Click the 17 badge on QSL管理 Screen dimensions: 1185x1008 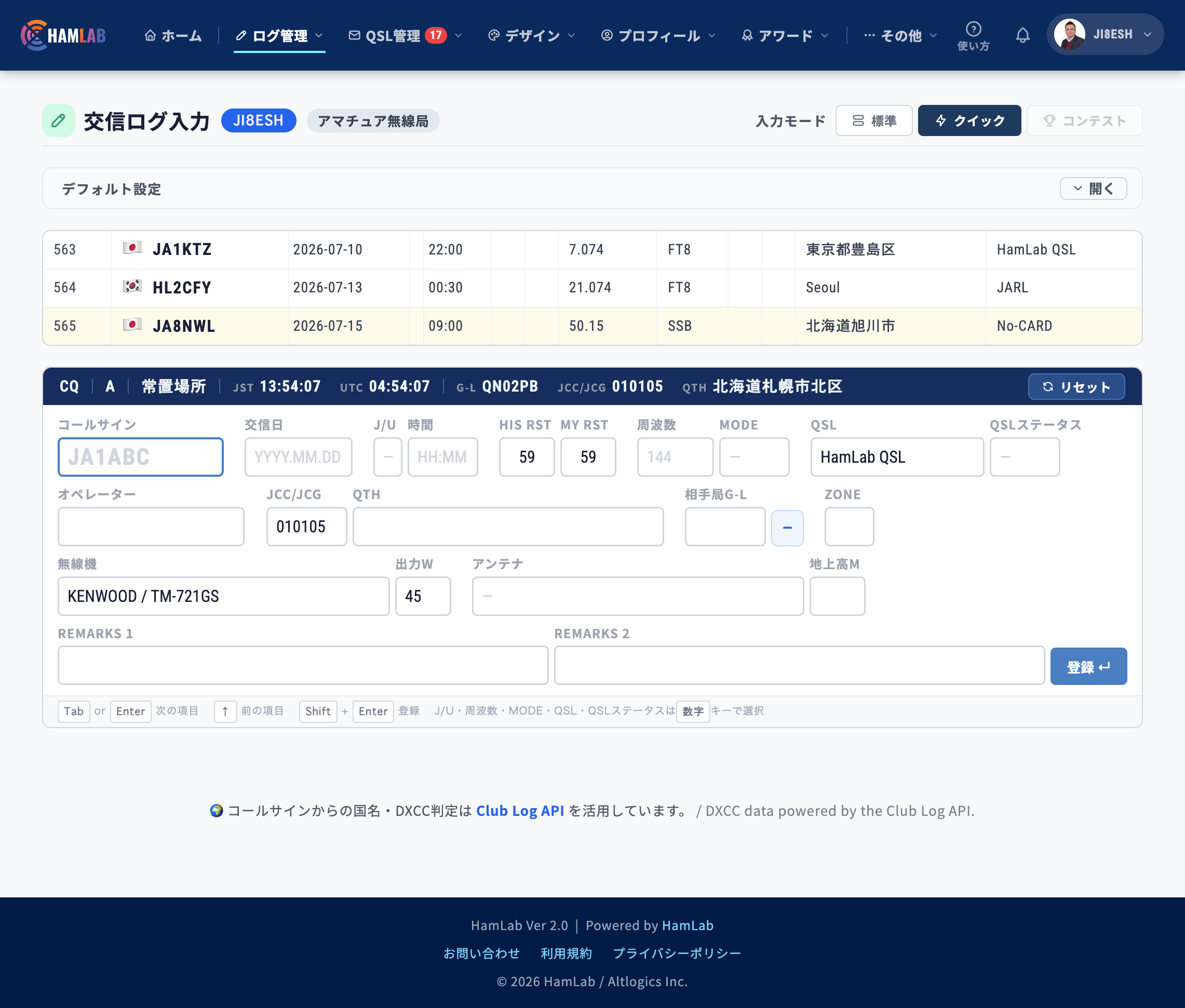pyautogui.click(x=436, y=35)
